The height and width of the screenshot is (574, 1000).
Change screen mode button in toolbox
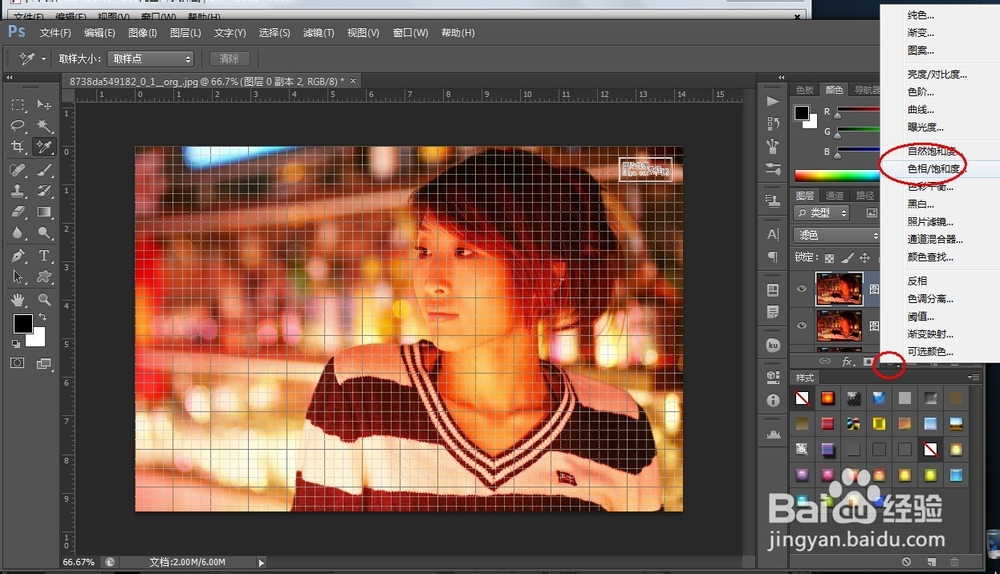coord(44,363)
